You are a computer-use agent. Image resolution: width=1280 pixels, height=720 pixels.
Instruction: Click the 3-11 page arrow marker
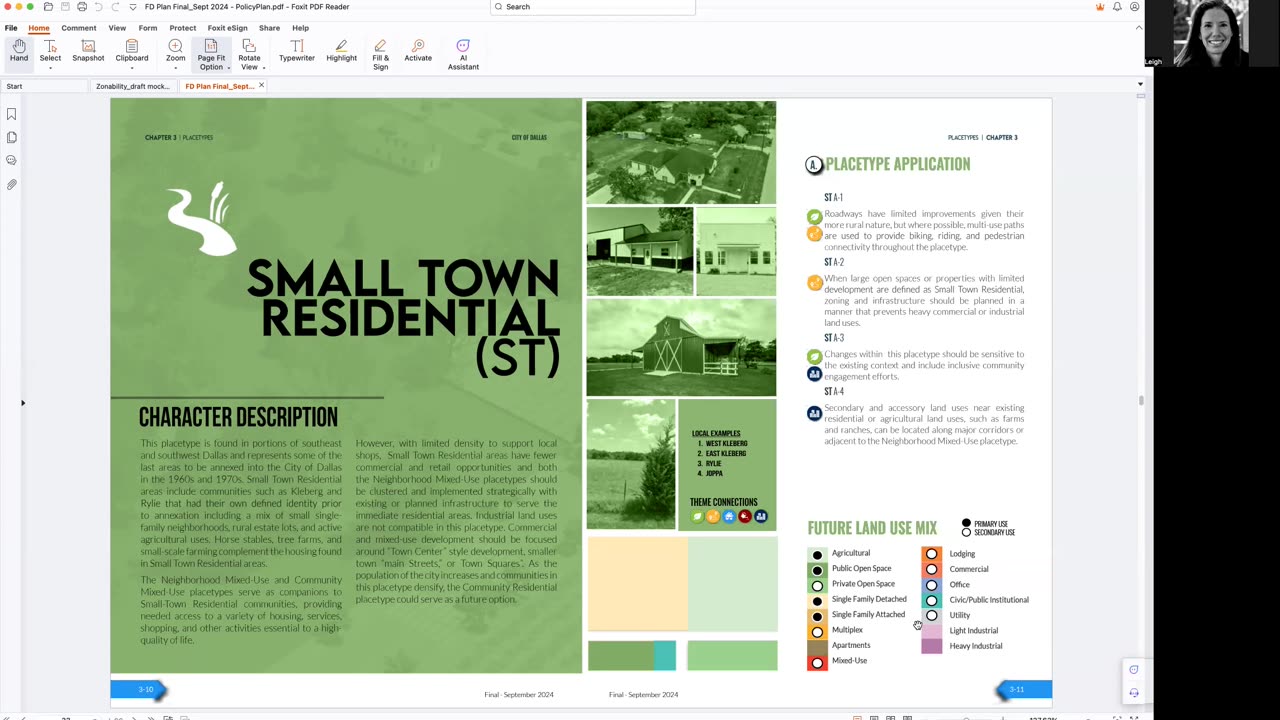coord(1023,689)
